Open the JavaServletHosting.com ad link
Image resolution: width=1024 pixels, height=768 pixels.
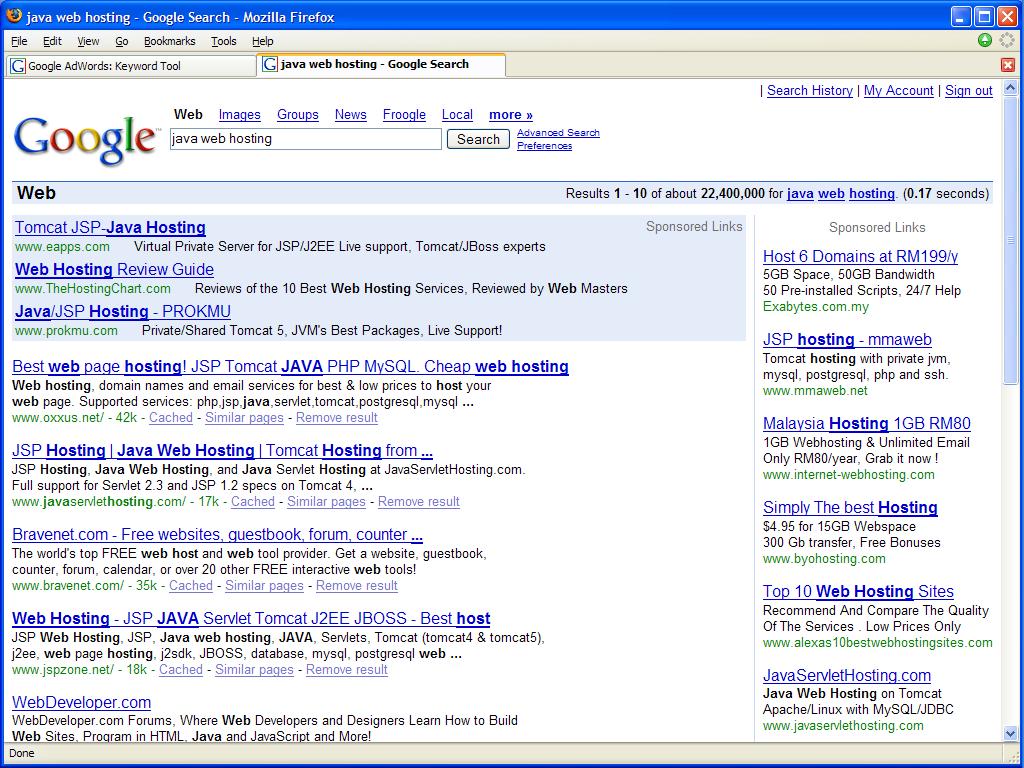(847, 675)
